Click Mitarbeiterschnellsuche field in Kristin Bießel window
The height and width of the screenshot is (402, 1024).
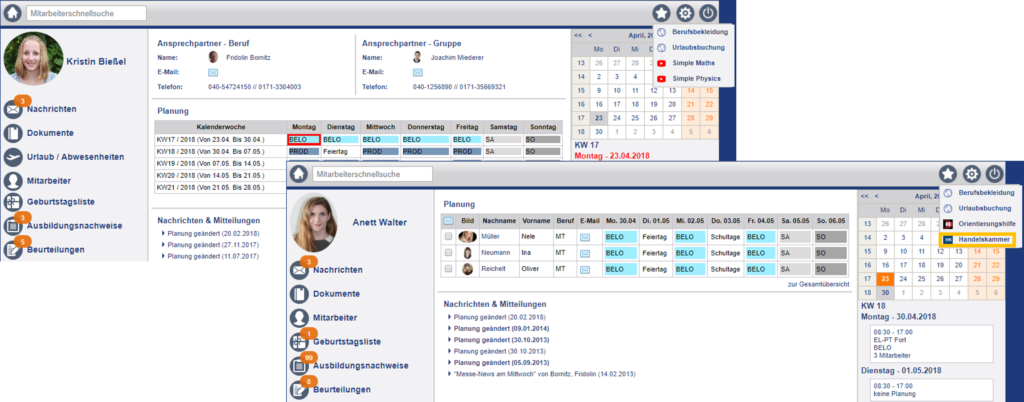point(86,12)
